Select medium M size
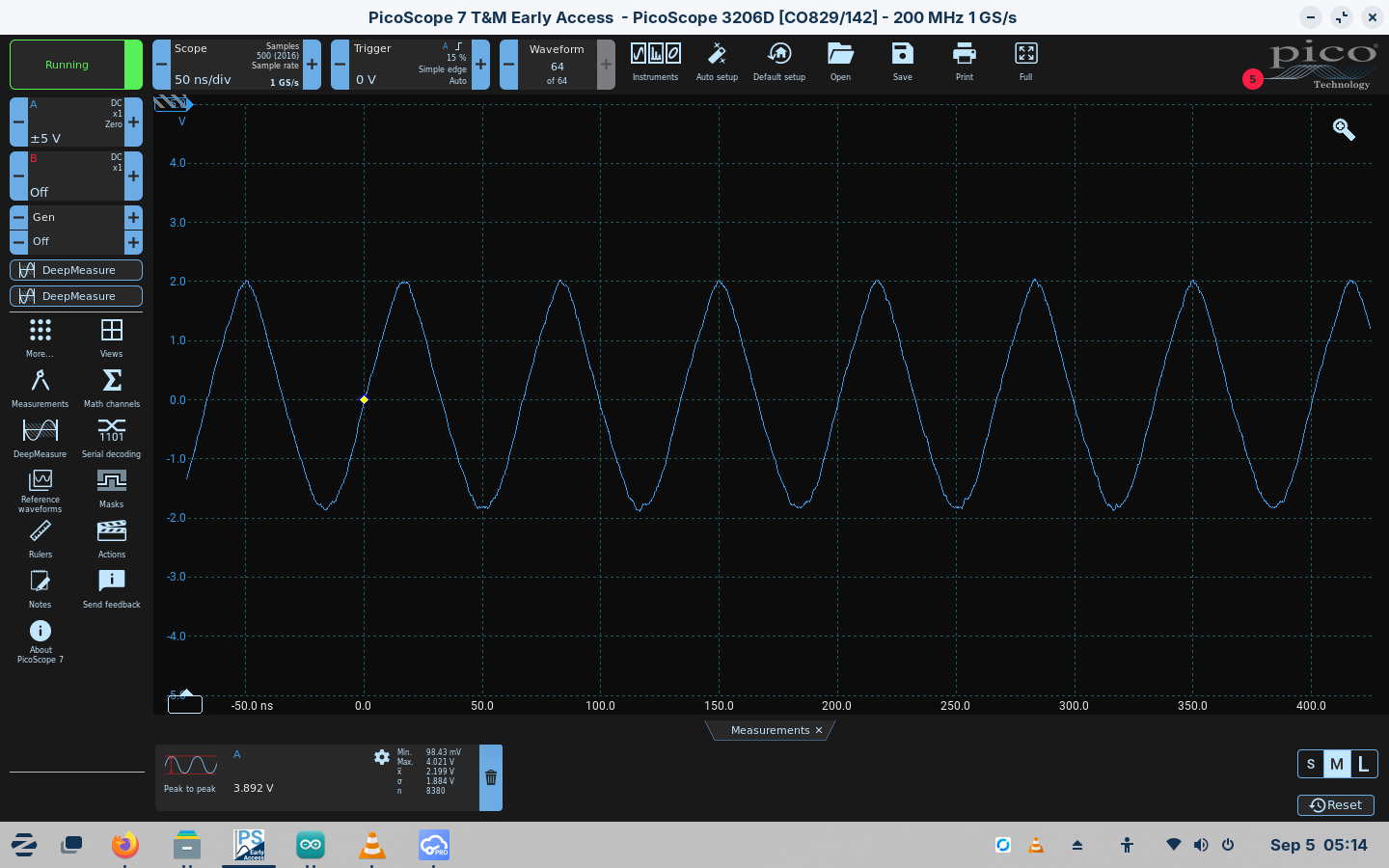The width and height of the screenshot is (1389, 868). click(x=1337, y=764)
